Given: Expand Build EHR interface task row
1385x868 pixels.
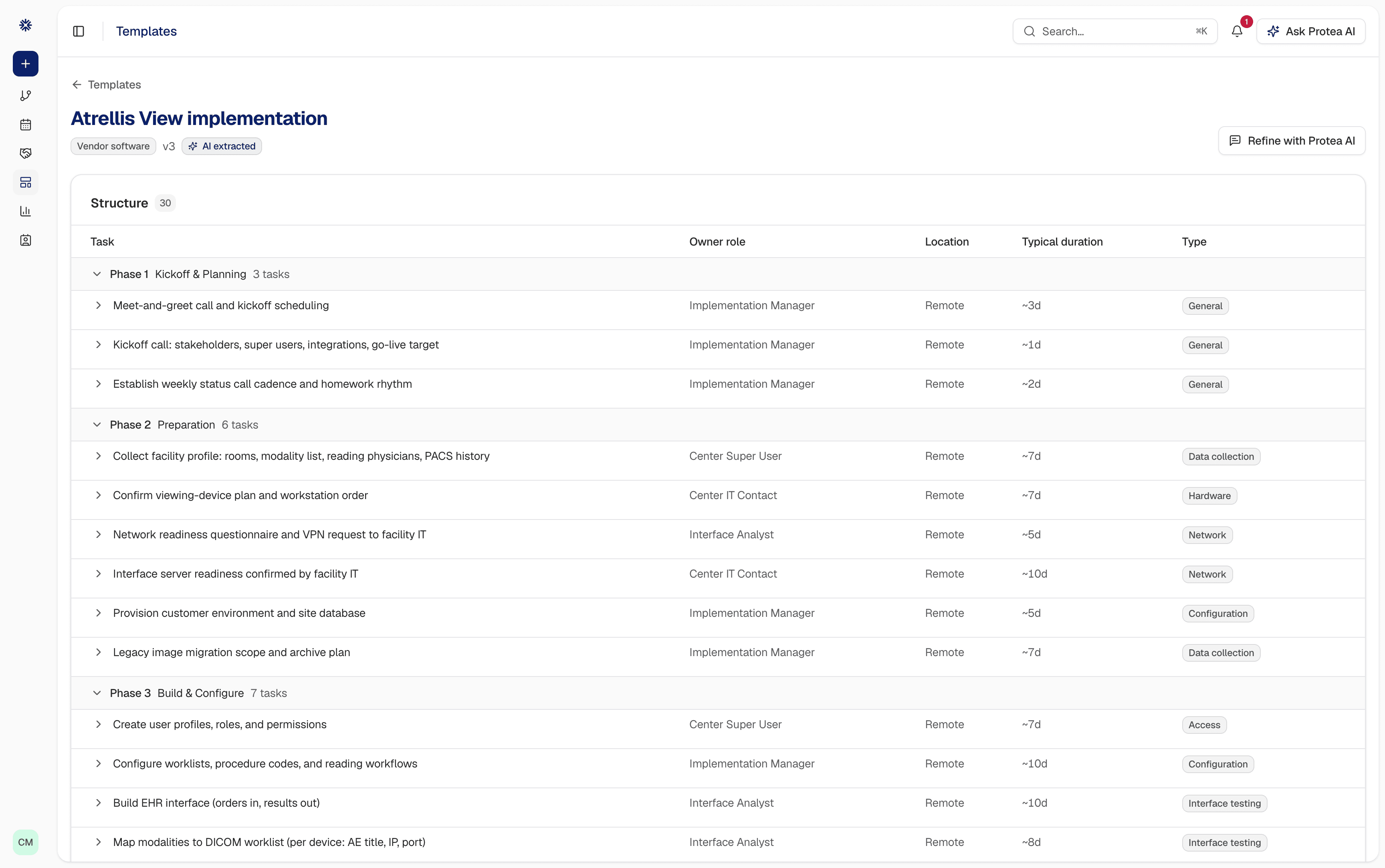Looking at the screenshot, I should point(98,803).
